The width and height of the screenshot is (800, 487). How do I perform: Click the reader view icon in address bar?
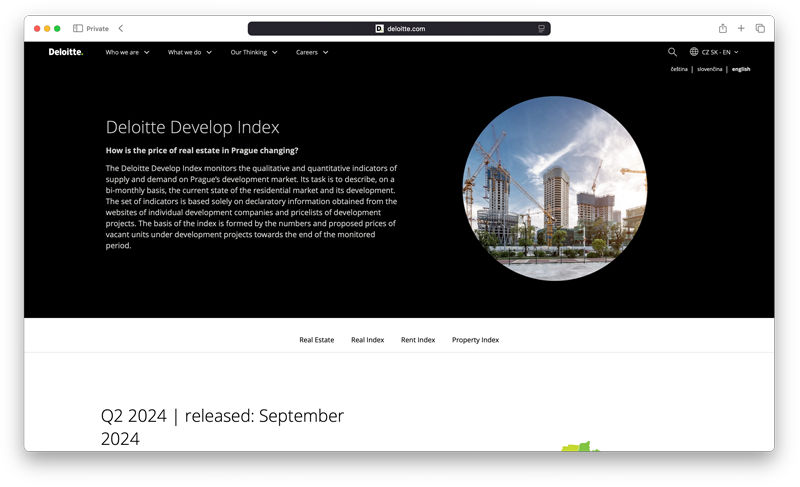tap(541, 29)
